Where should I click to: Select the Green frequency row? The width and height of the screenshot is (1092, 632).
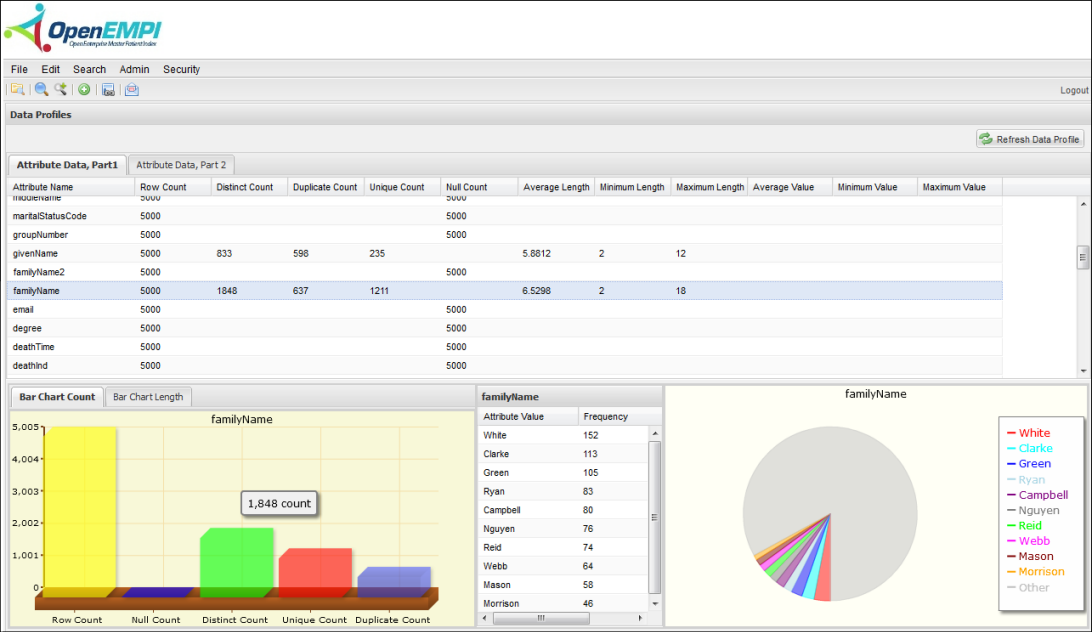tap(563, 473)
